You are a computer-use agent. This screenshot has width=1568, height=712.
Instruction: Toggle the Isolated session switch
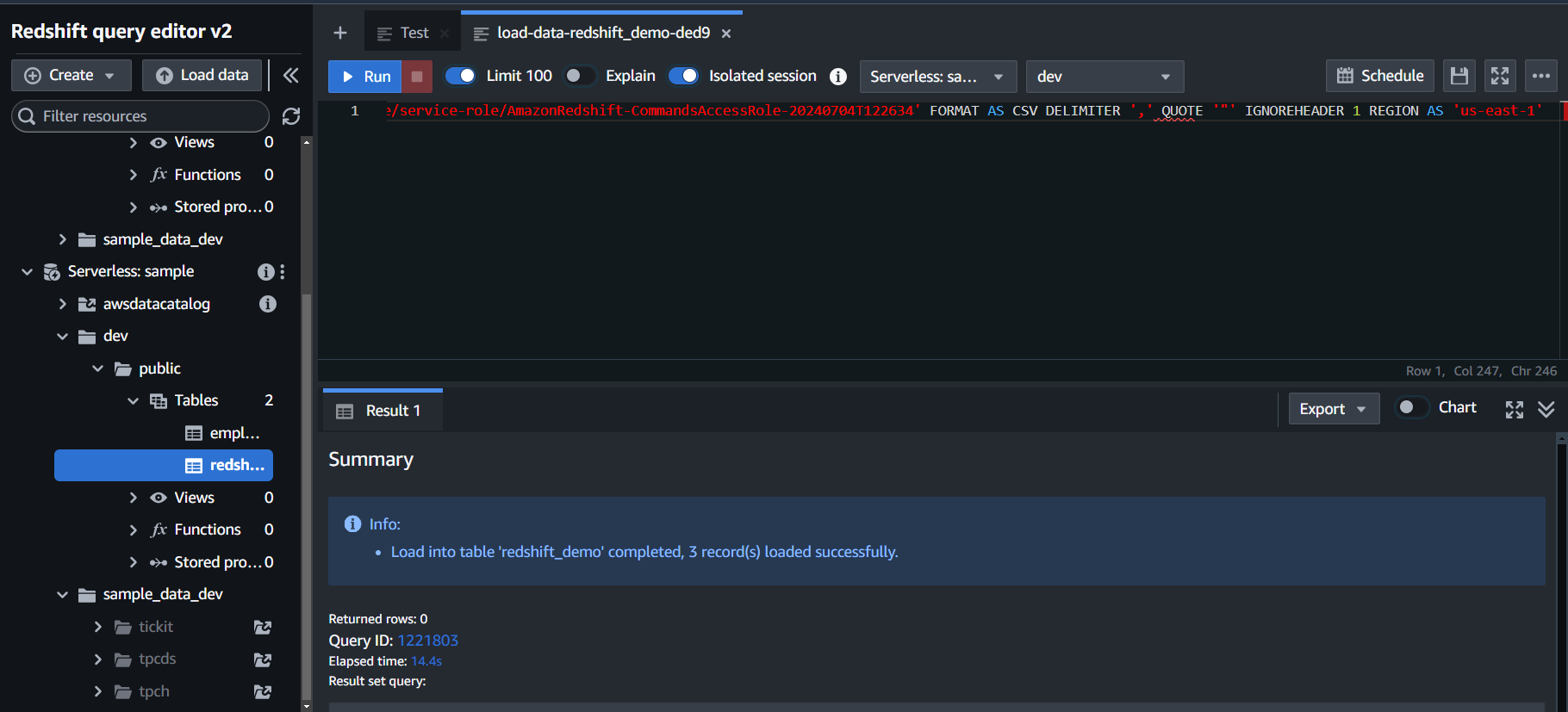click(683, 76)
